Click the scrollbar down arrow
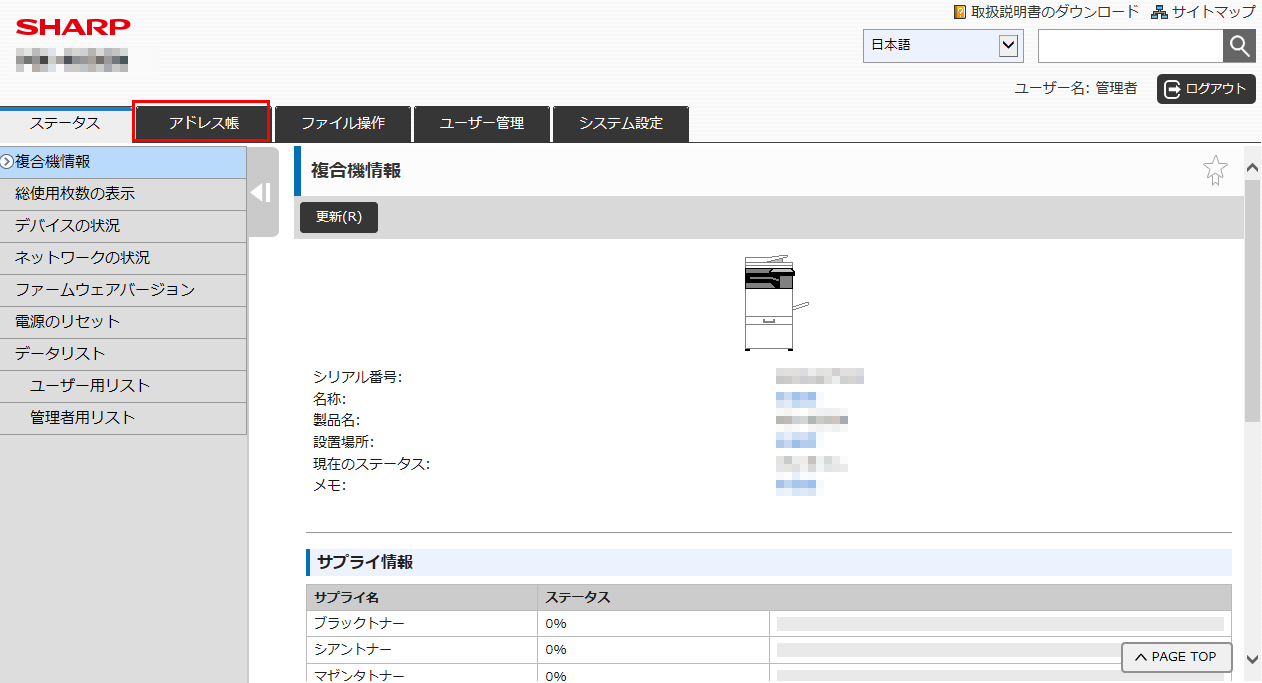Viewport: 1262px width, 683px height. click(1252, 658)
